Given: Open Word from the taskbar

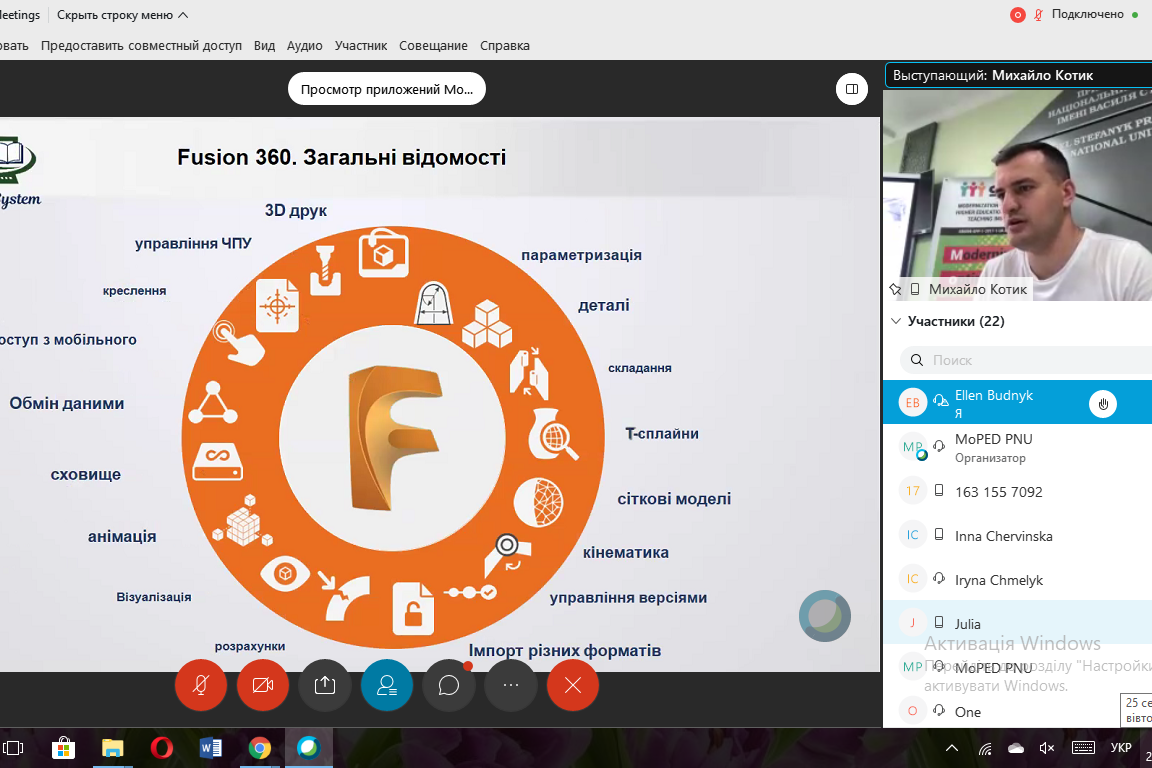Looking at the screenshot, I should 210,747.
